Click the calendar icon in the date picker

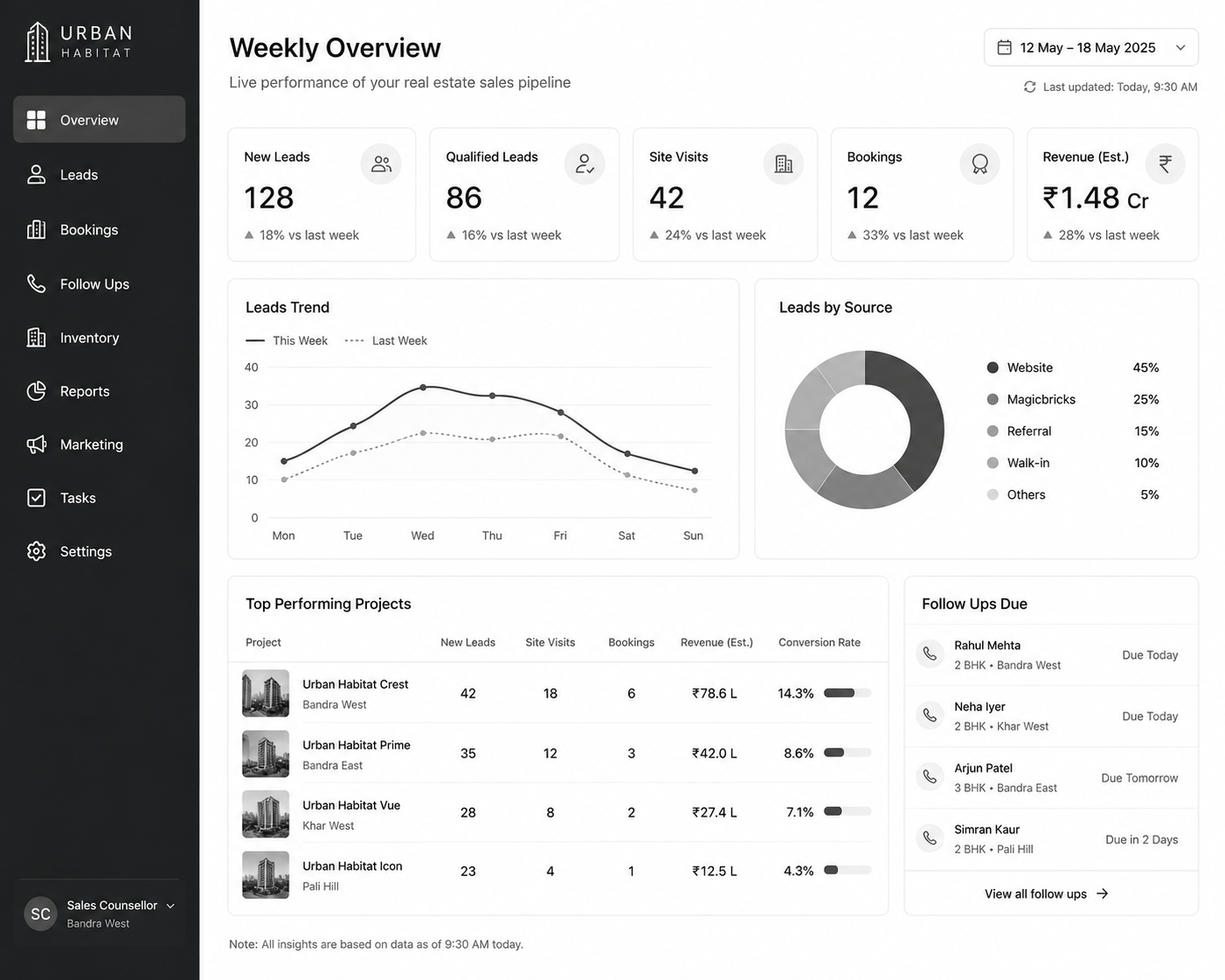[x=1005, y=47]
